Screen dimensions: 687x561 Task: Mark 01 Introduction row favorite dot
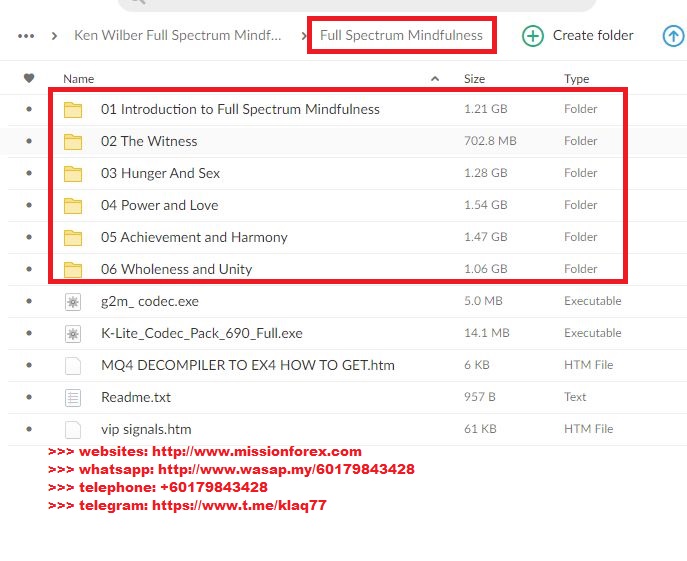29,109
